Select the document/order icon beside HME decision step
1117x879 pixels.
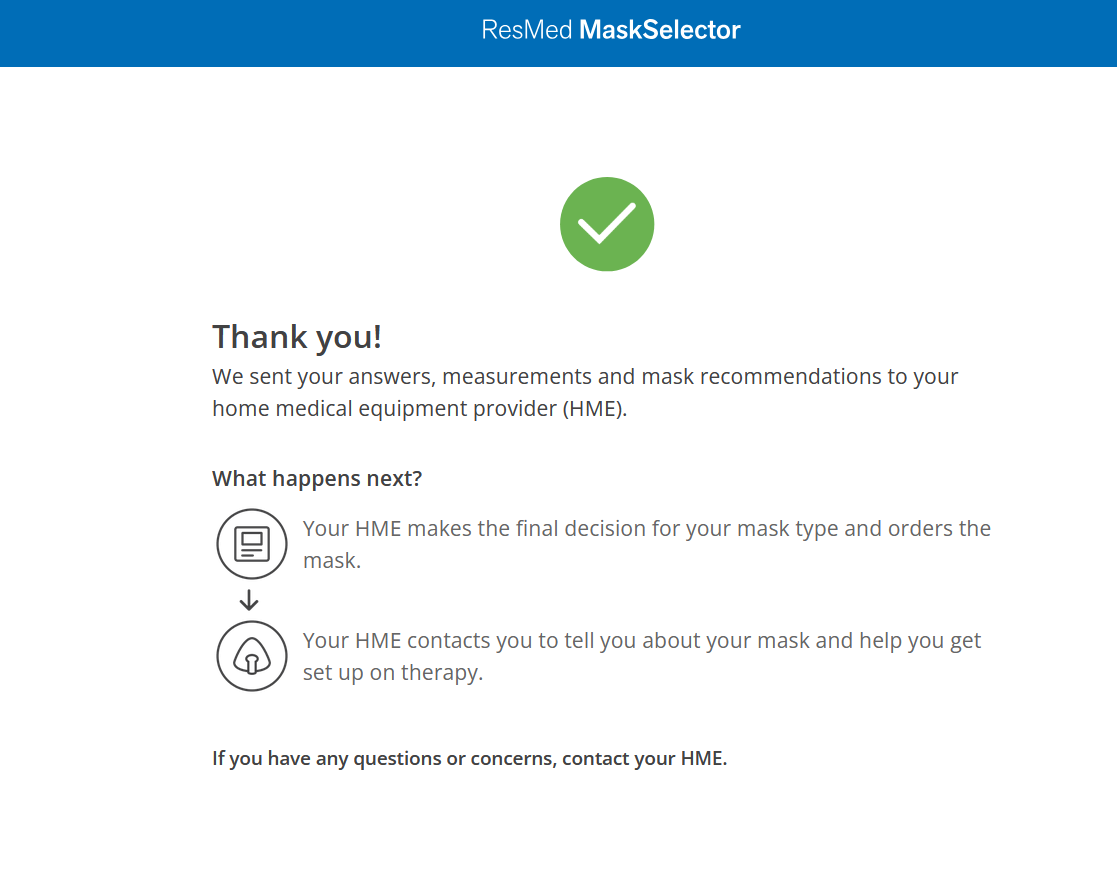click(x=251, y=545)
